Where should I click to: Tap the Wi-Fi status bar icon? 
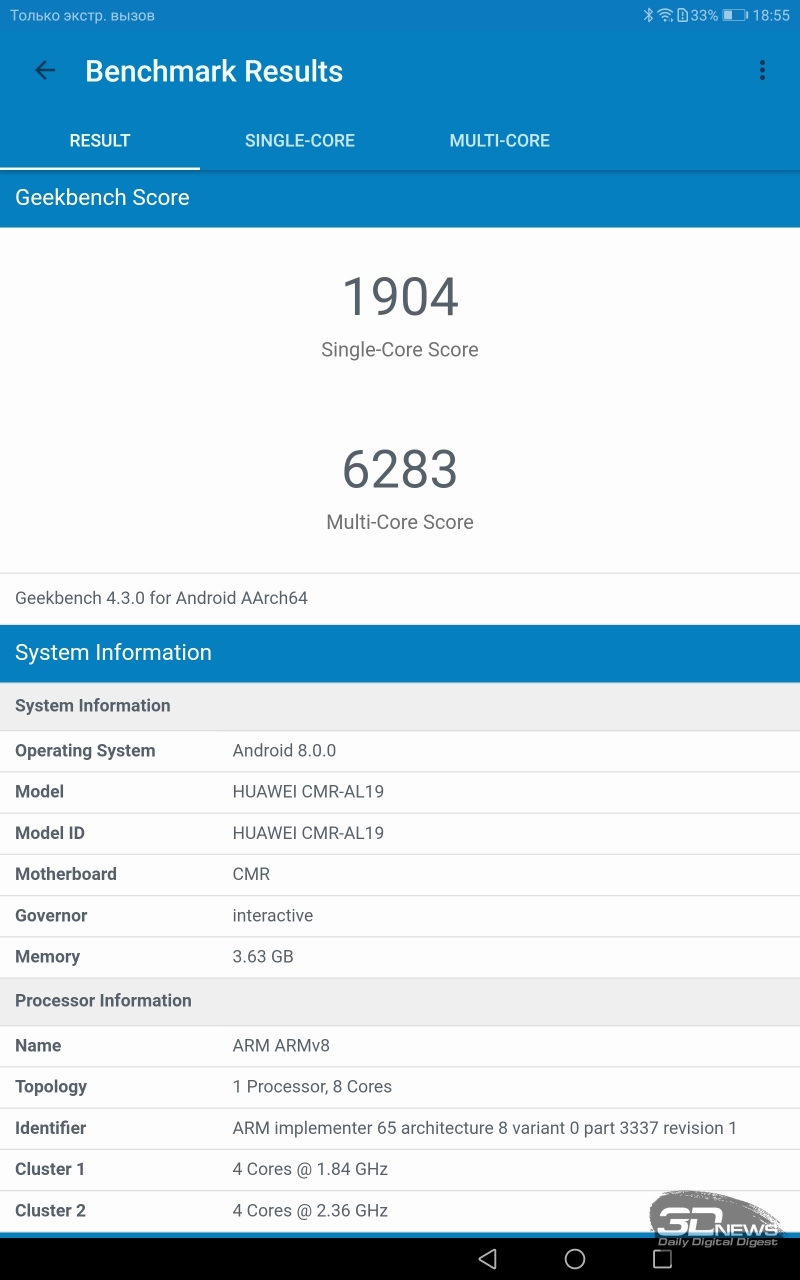click(665, 15)
